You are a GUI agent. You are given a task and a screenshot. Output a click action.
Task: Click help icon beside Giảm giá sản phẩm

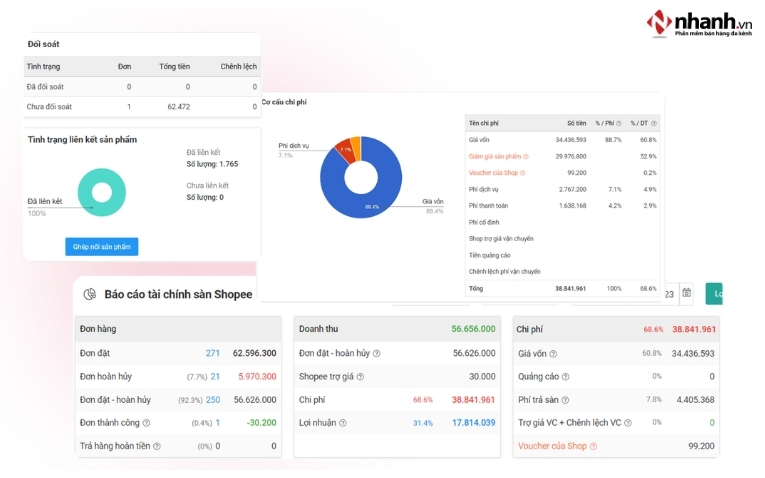[526, 156]
